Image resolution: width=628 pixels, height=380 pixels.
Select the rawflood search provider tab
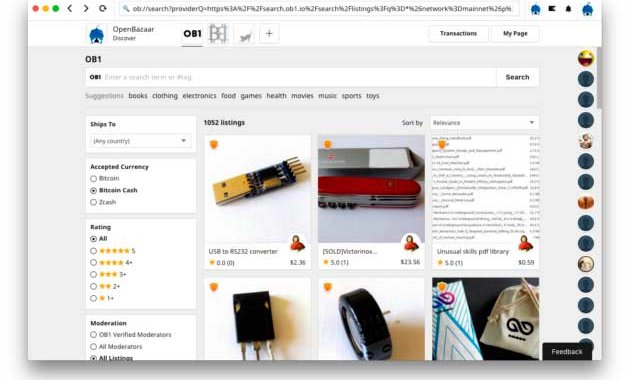pos(245,34)
